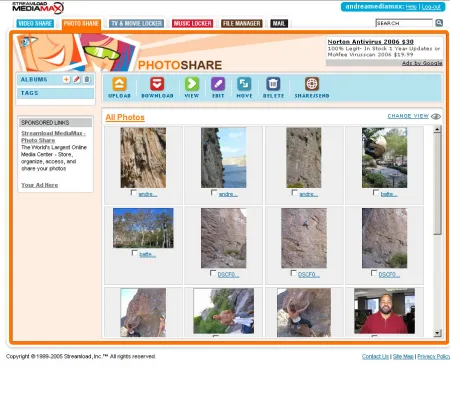This screenshot has height=400, width=450.
Task: Click the Move icon in the toolbar
Action: [x=244, y=84]
